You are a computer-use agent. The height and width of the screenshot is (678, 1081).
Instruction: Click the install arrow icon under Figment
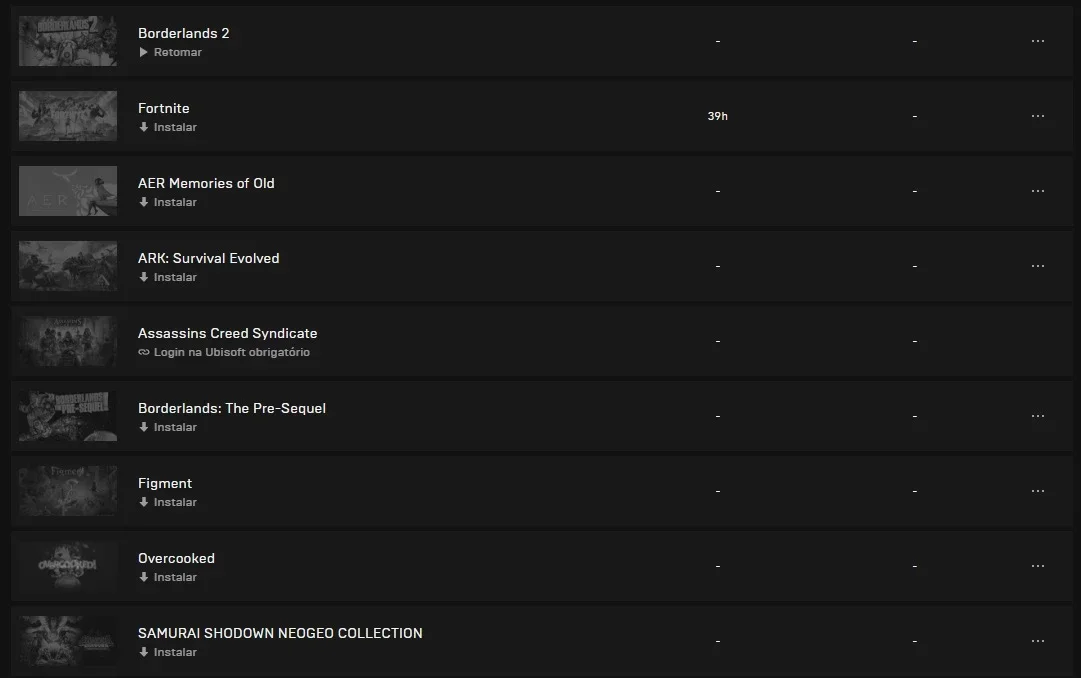tap(143, 502)
